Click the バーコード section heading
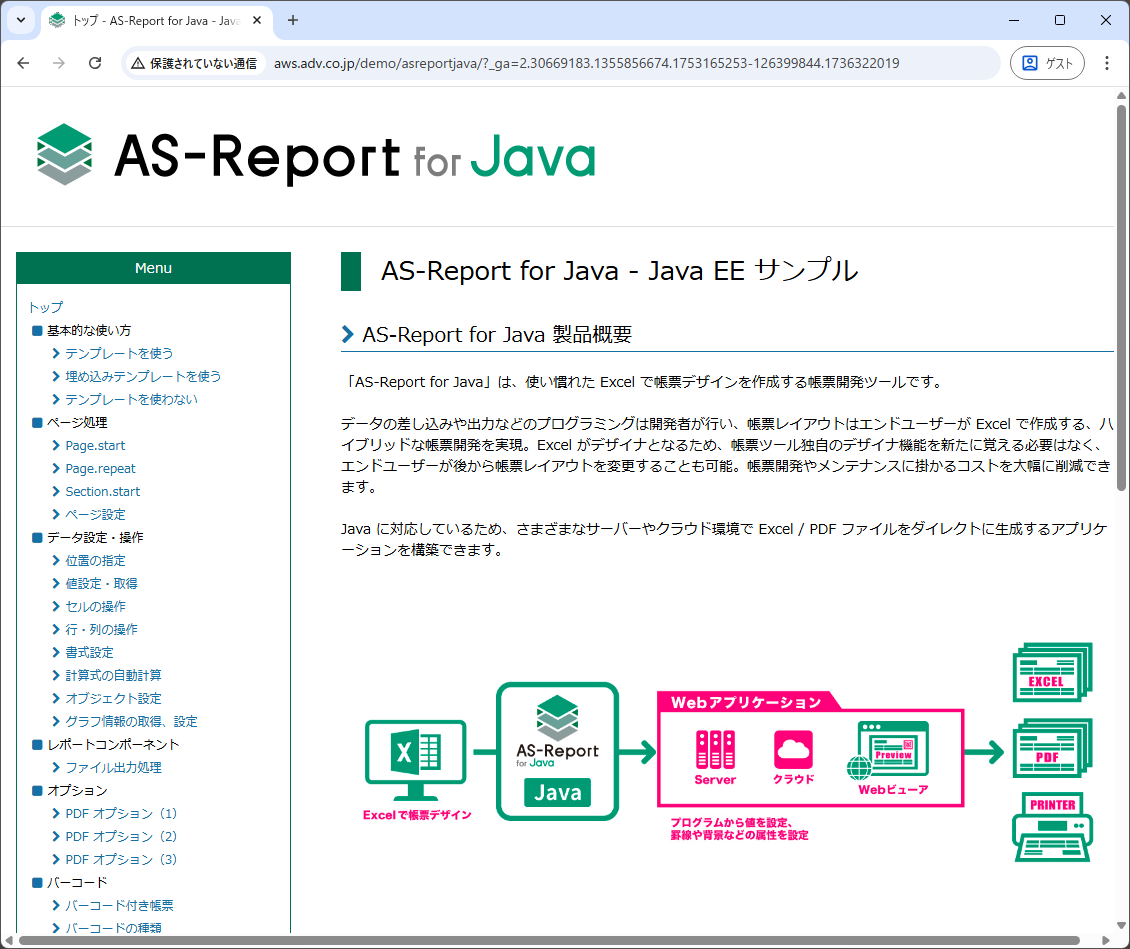 pyautogui.click(x=77, y=883)
